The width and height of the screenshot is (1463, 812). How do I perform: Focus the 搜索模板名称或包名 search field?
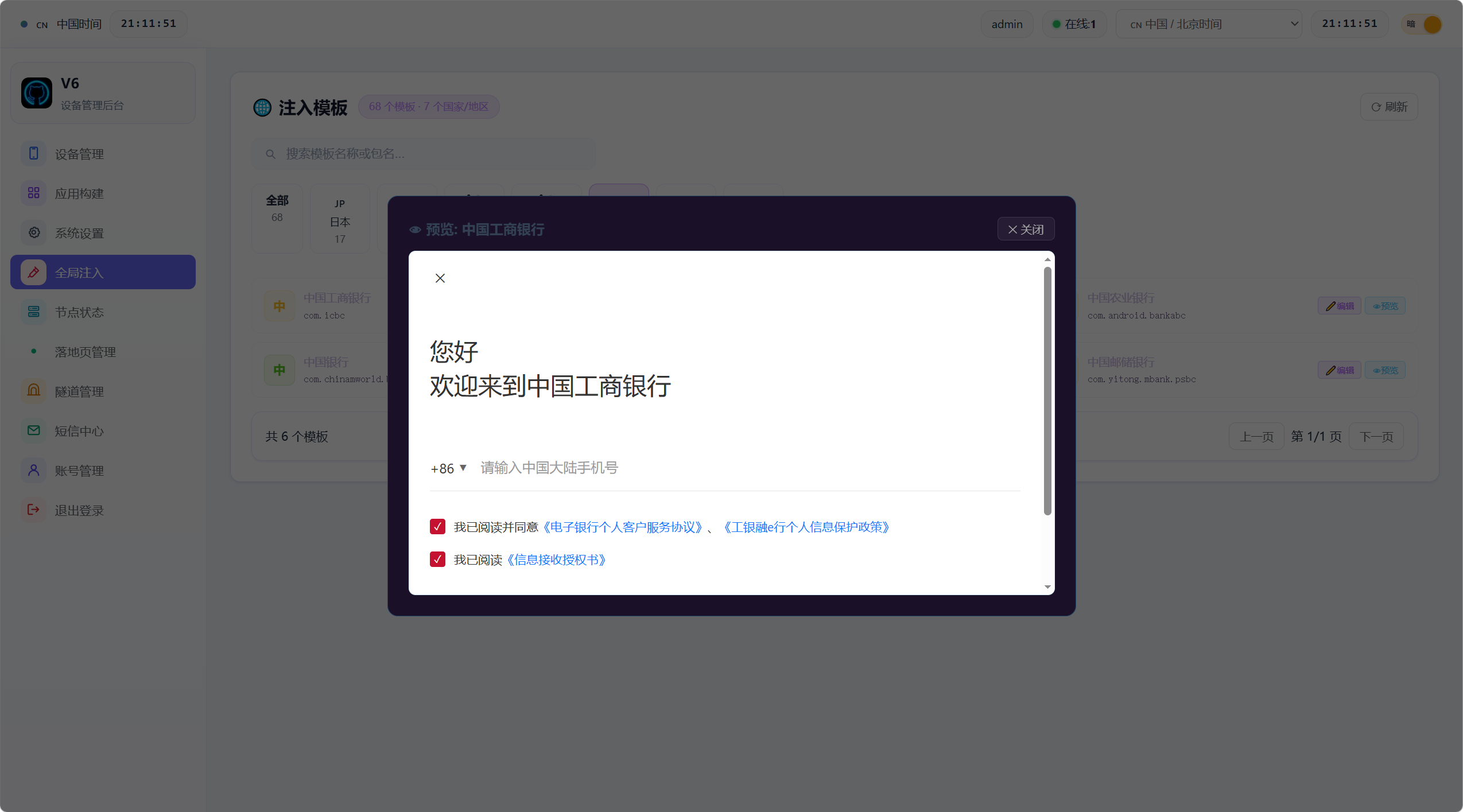point(424,154)
